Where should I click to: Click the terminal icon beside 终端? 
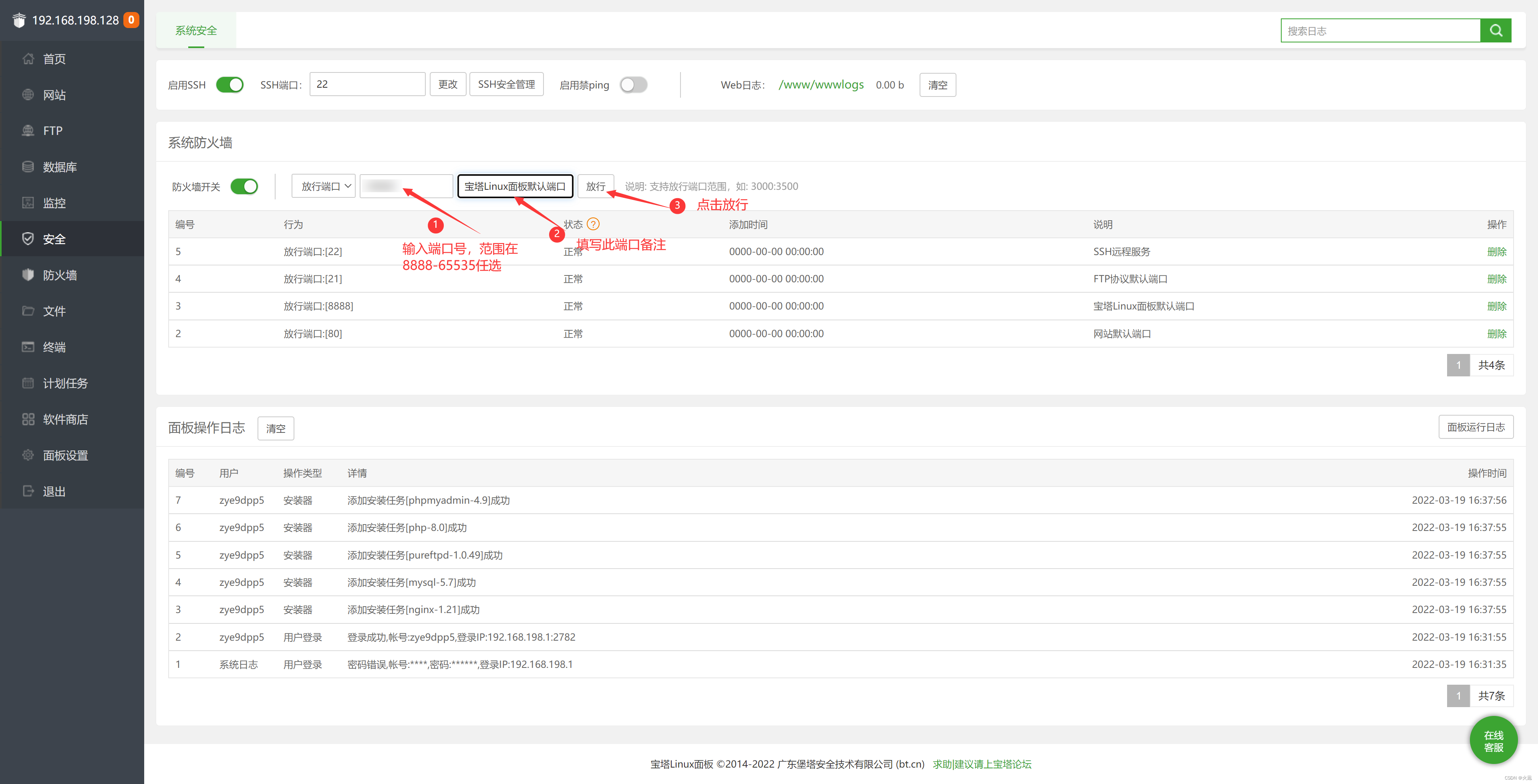click(x=28, y=346)
